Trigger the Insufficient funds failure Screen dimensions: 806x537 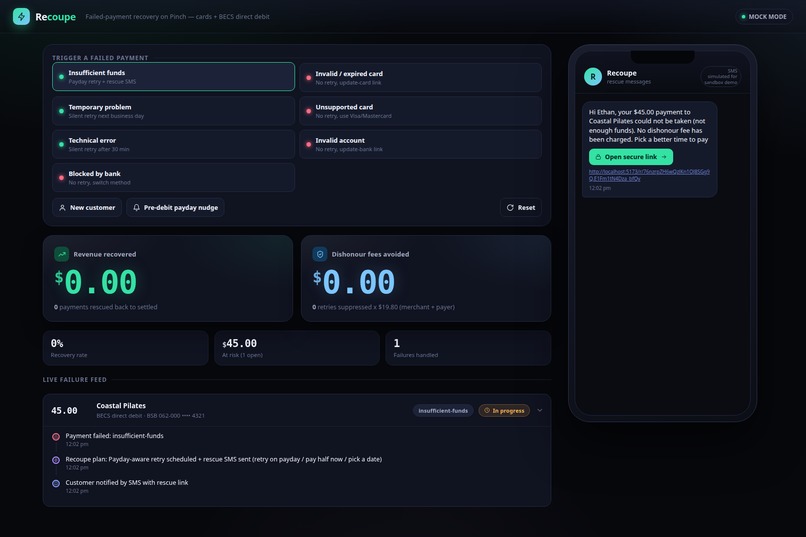(x=173, y=77)
